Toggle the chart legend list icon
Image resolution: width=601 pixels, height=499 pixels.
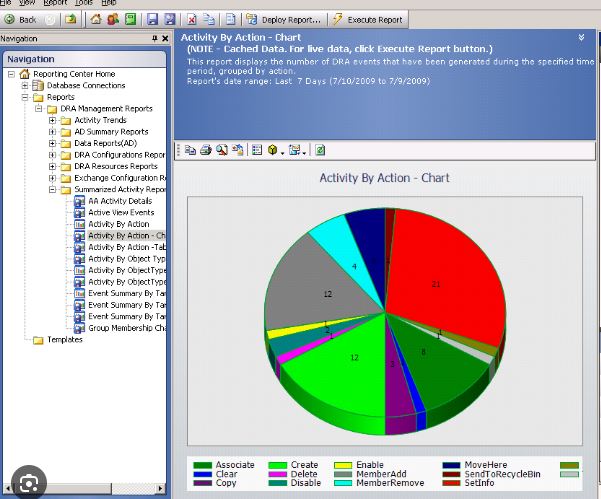tap(257, 150)
